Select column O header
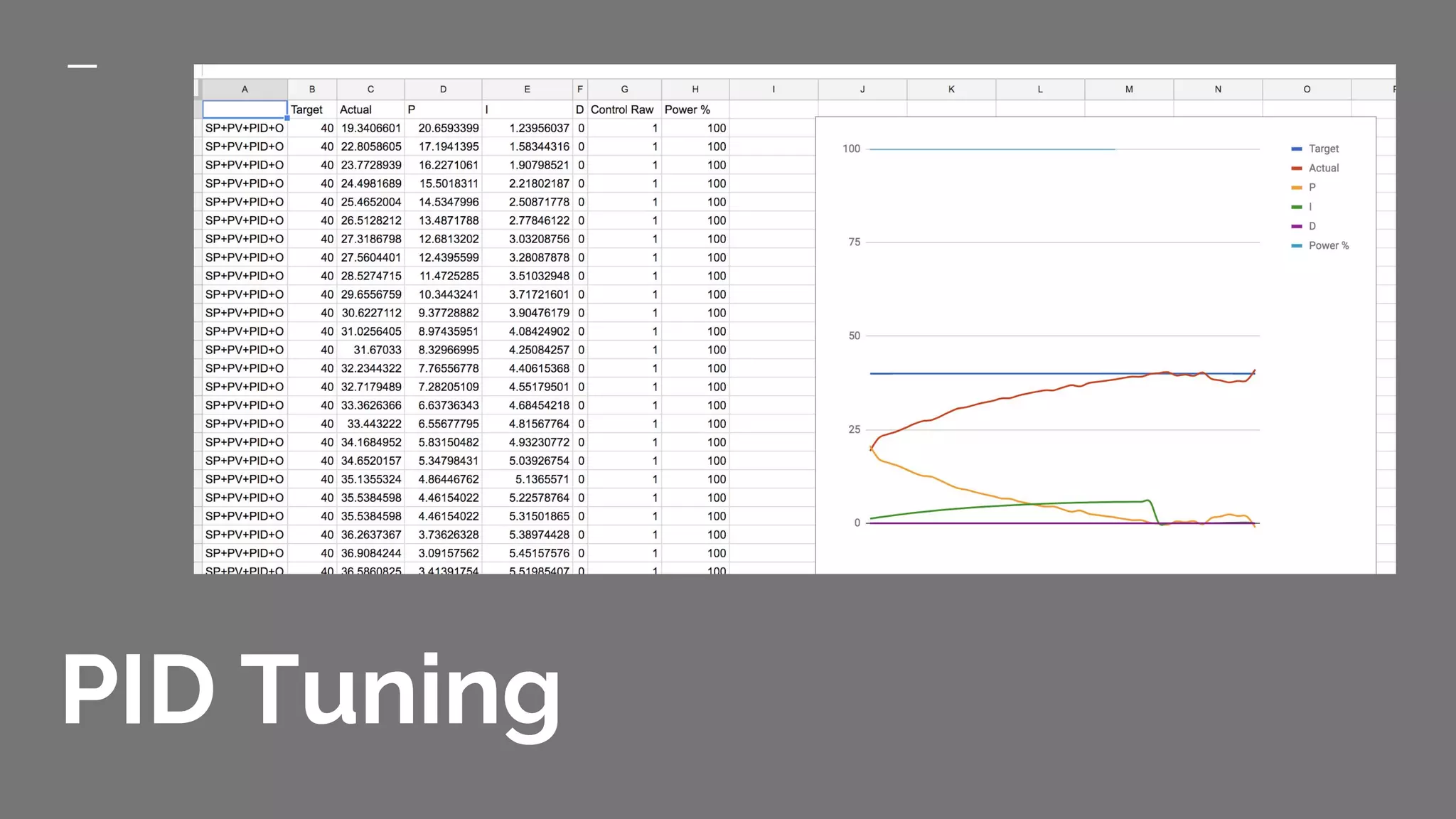The image size is (1456, 819). tap(1307, 90)
